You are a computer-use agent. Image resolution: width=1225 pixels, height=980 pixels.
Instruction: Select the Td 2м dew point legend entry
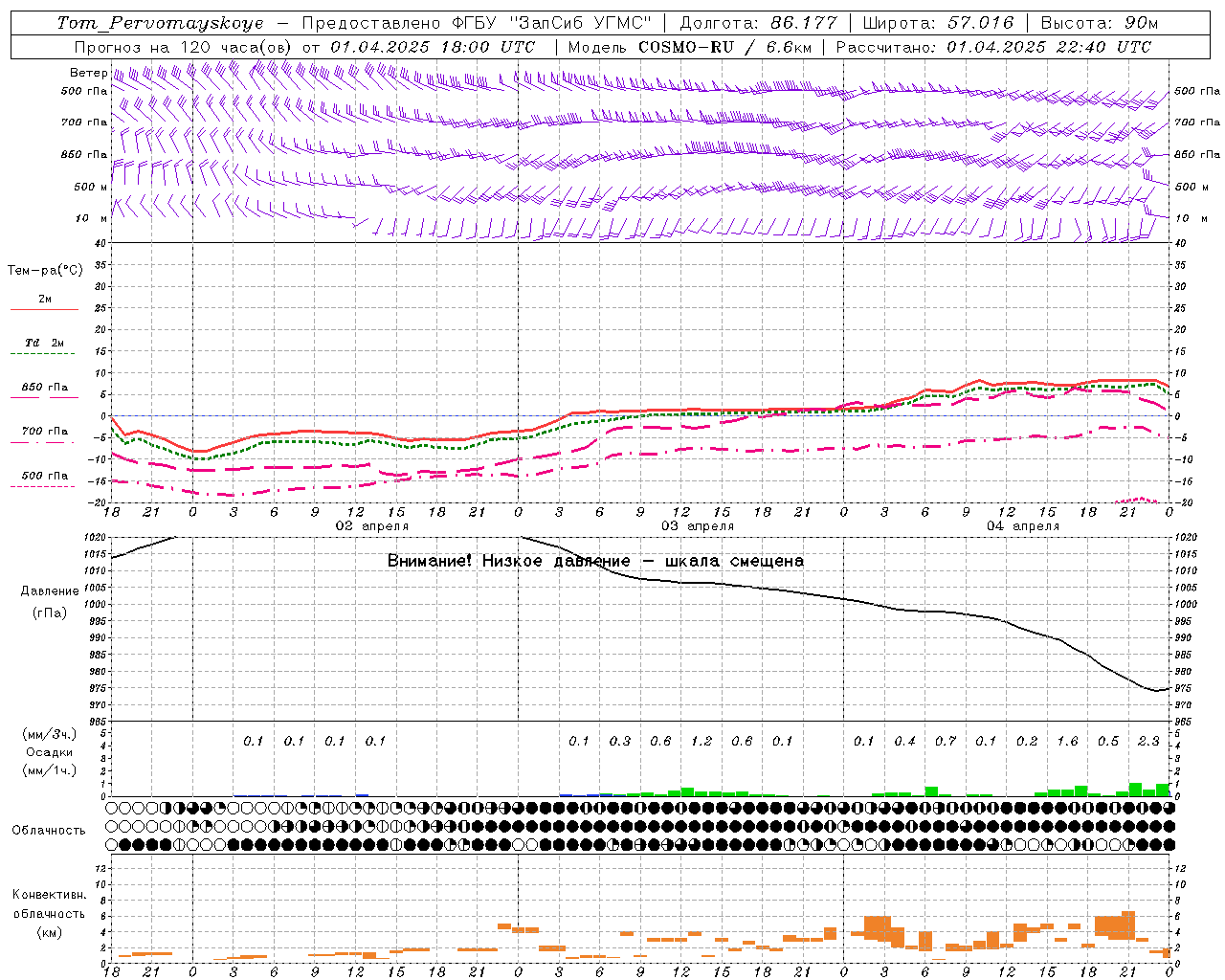(x=45, y=343)
